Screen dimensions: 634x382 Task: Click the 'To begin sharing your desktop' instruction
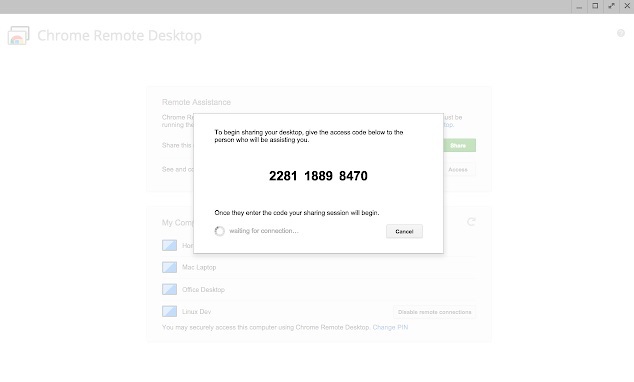(x=309, y=136)
